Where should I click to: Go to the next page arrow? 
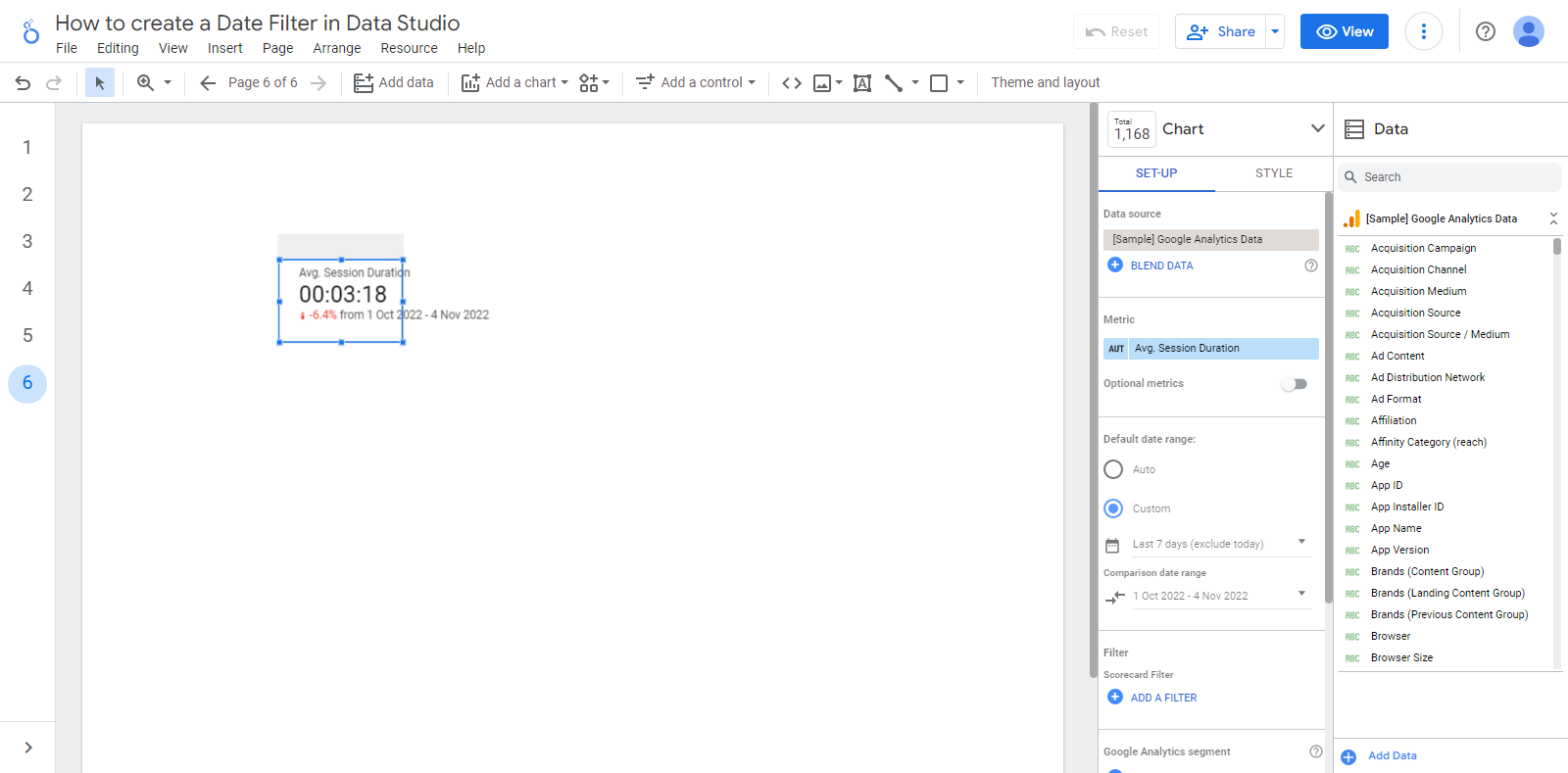point(318,83)
